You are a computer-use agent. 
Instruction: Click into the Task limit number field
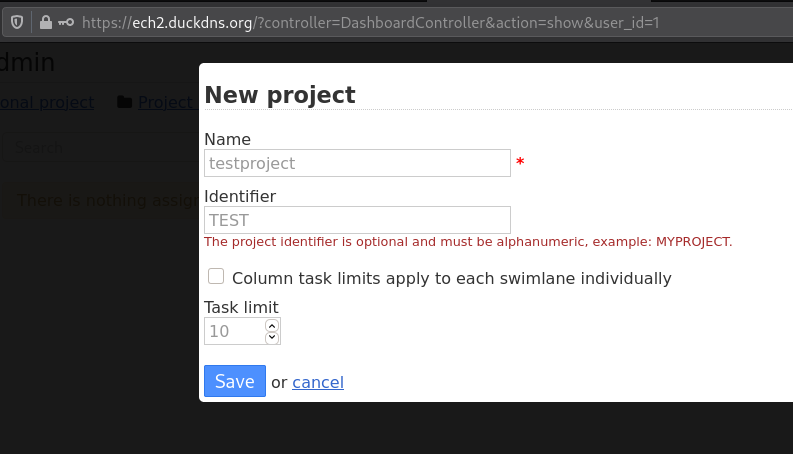pos(235,331)
